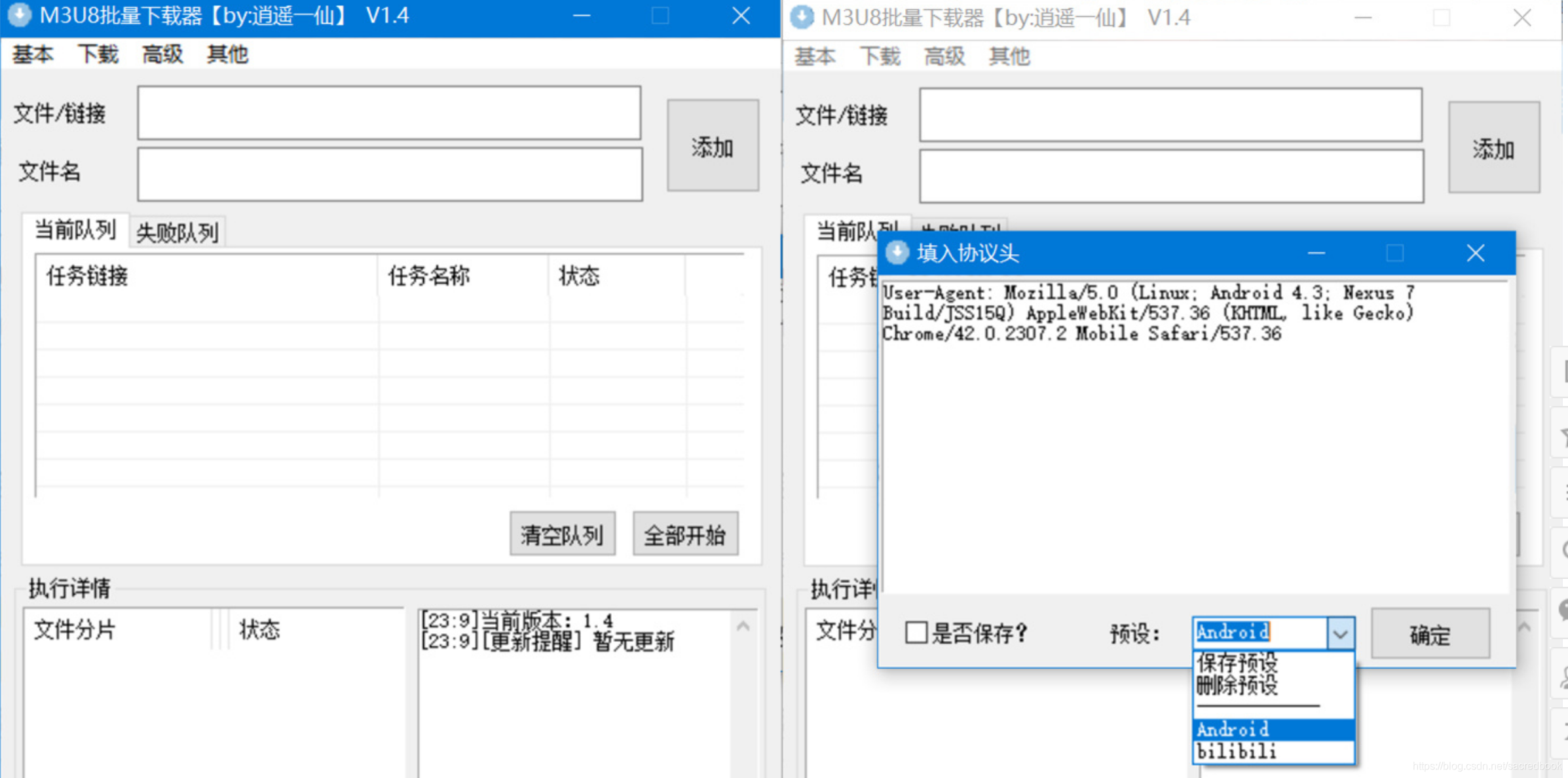Click the 状态 column header in the queue table
The image size is (1568, 778).
point(617,276)
